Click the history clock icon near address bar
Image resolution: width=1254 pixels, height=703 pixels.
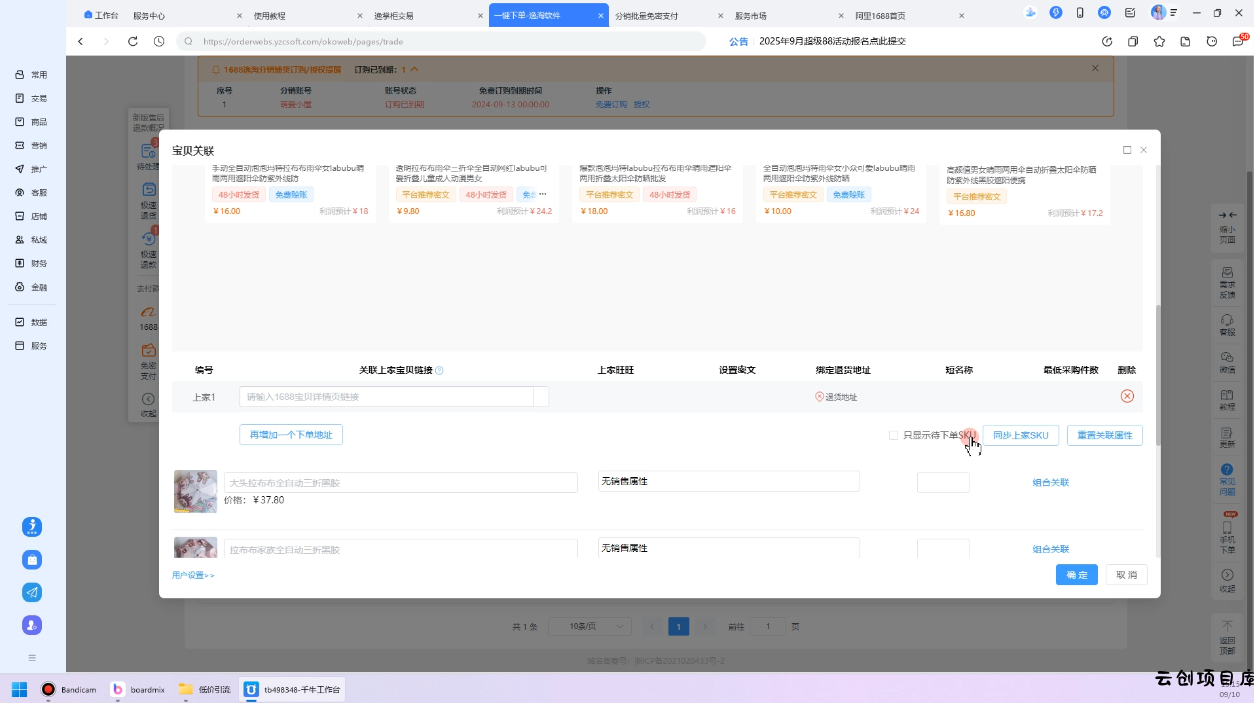(159, 41)
